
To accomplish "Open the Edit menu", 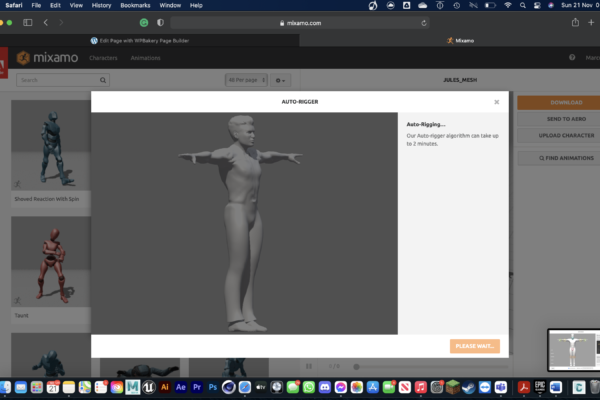I will click(55, 5).
